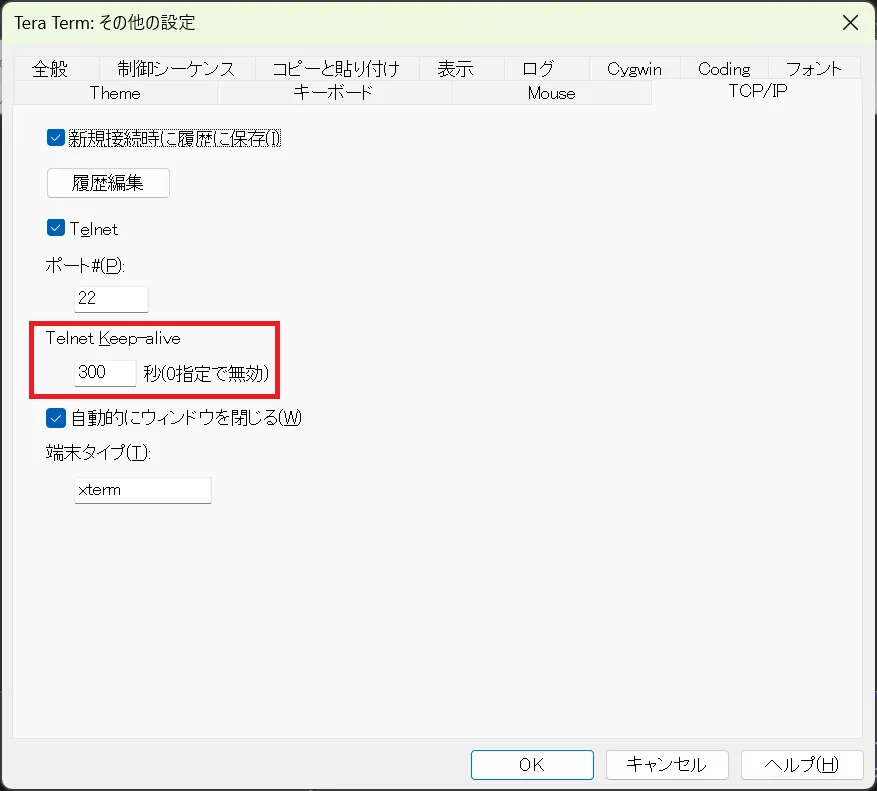Viewport: 877px width, 791px height.
Task: Open the 履歴編集 dialog
Action: (107, 183)
